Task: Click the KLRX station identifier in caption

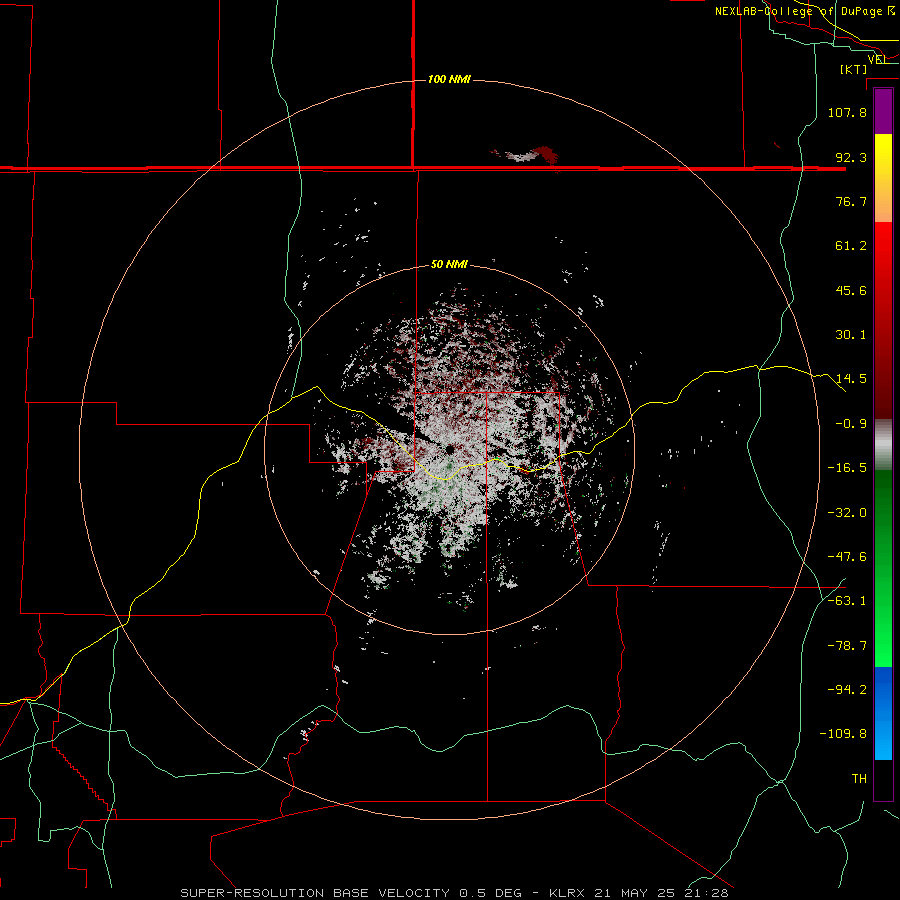Action: pyautogui.click(x=569, y=893)
